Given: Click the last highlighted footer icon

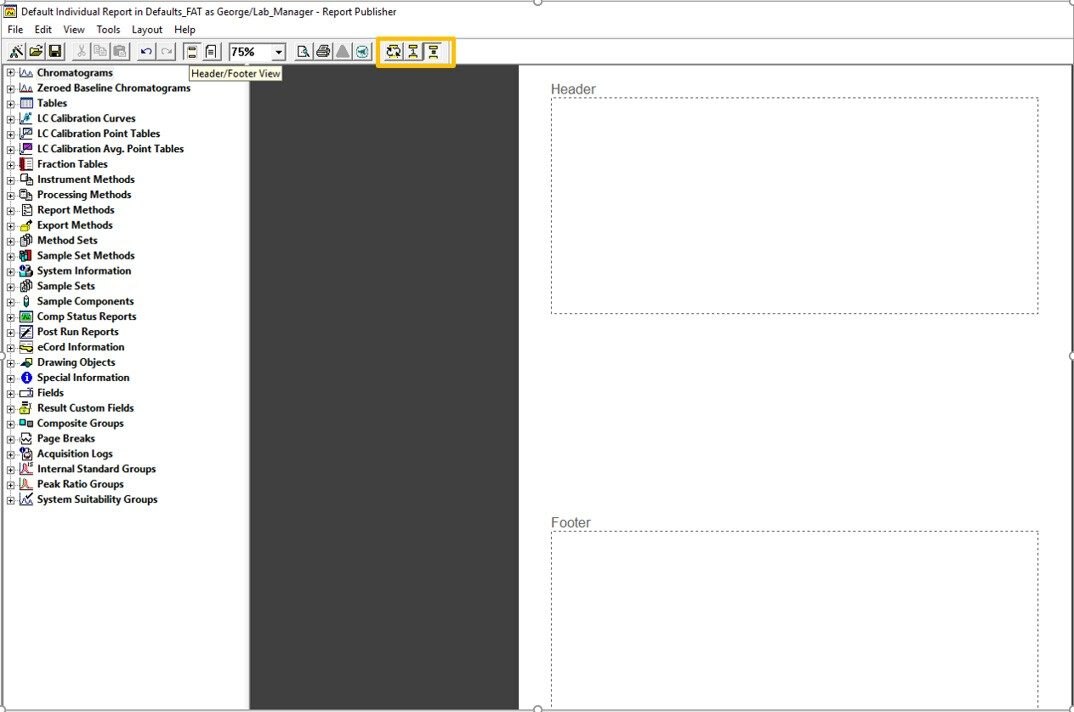Looking at the screenshot, I should click(x=433, y=51).
